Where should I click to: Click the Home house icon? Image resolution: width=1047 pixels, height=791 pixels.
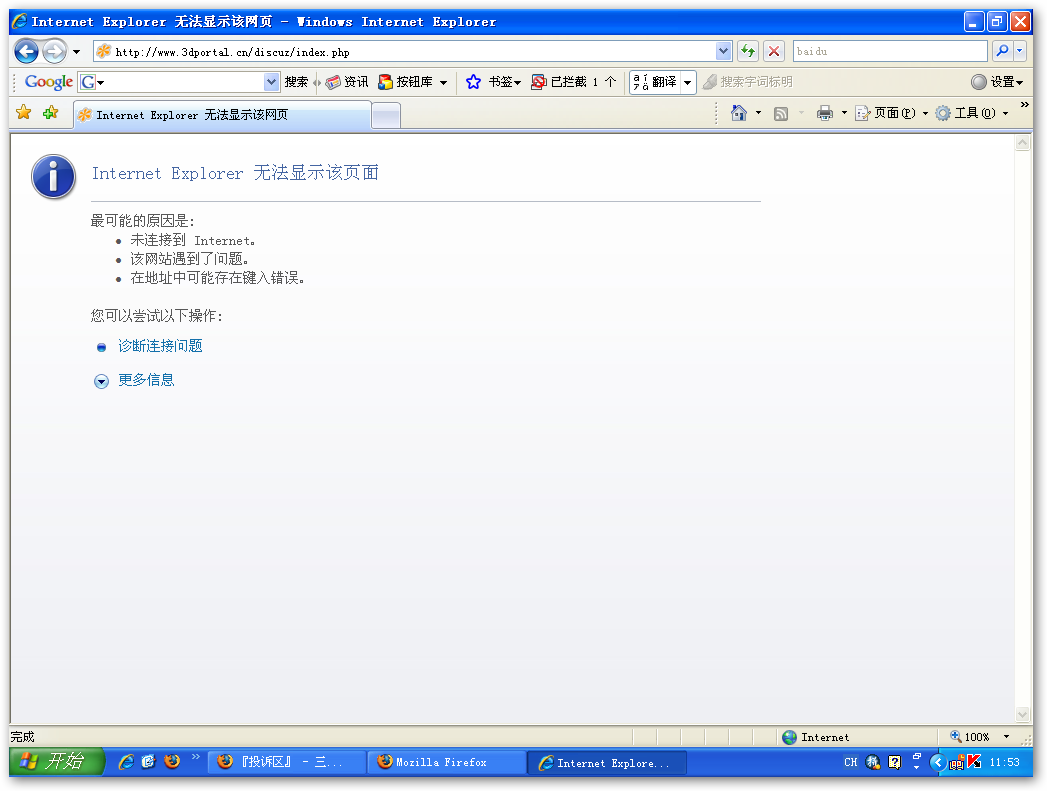pyautogui.click(x=739, y=113)
